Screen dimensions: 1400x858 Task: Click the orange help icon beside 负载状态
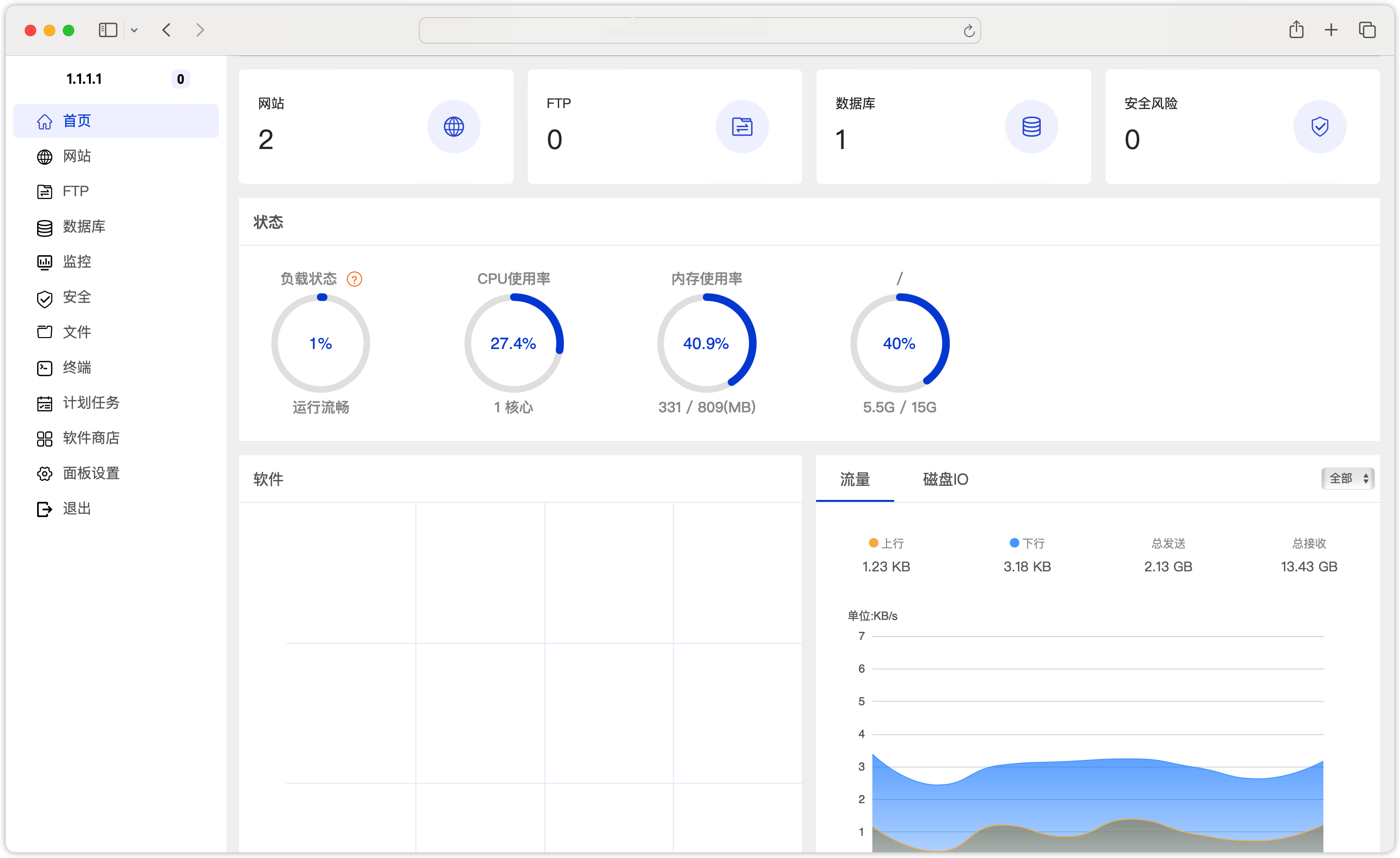[x=354, y=279]
